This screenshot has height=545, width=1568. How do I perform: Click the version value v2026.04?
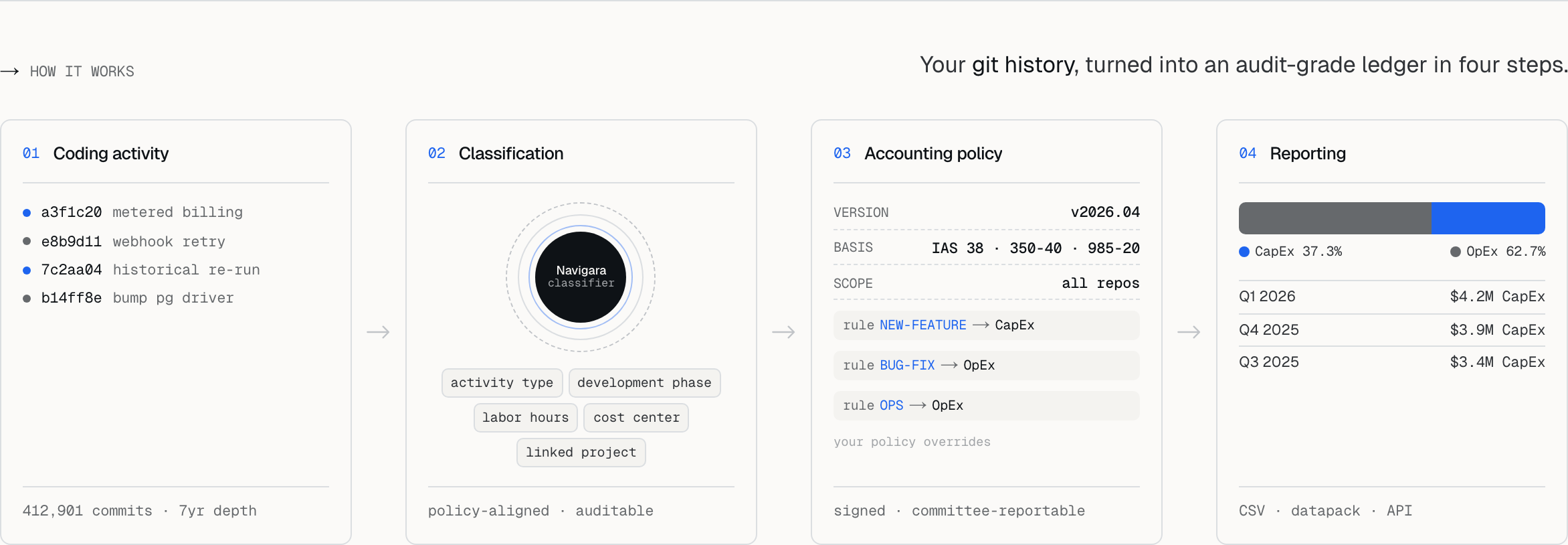coord(1105,212)
